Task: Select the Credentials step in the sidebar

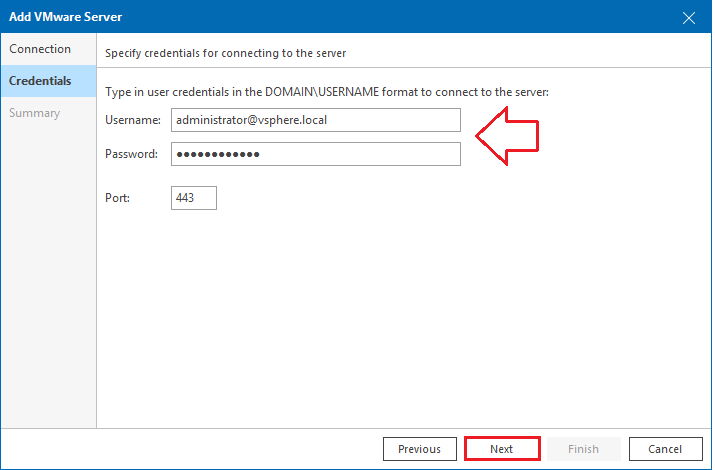Action: (48, 81)
